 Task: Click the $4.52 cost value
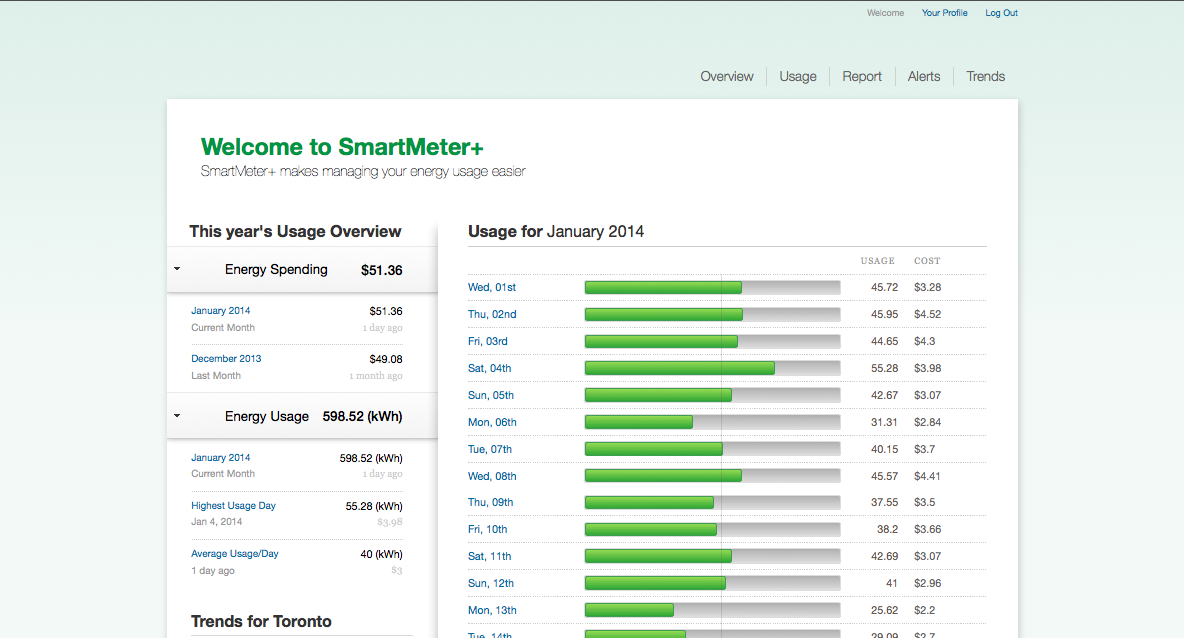tap(927, 314)
